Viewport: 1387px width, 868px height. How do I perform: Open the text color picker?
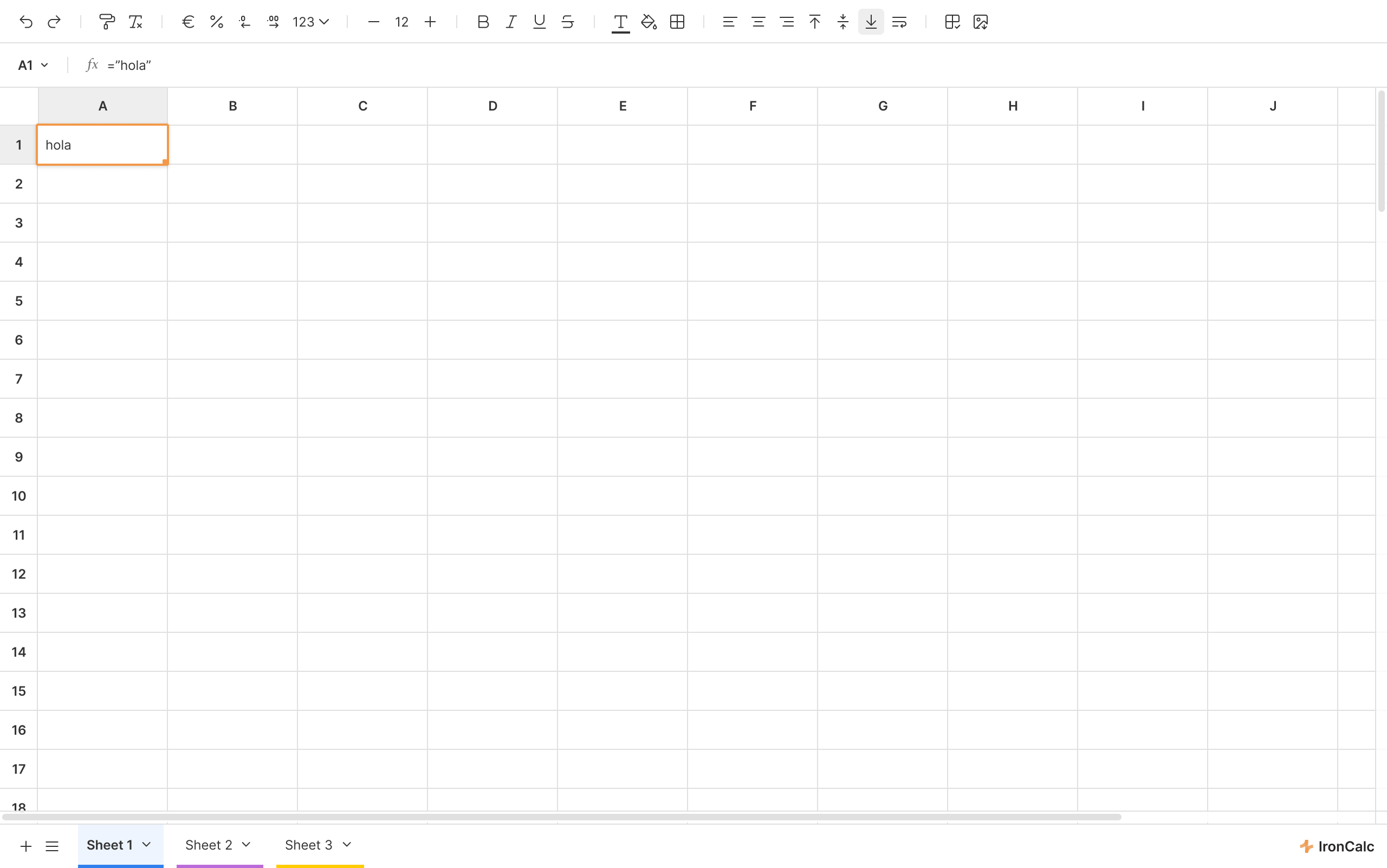coord(620,22)
